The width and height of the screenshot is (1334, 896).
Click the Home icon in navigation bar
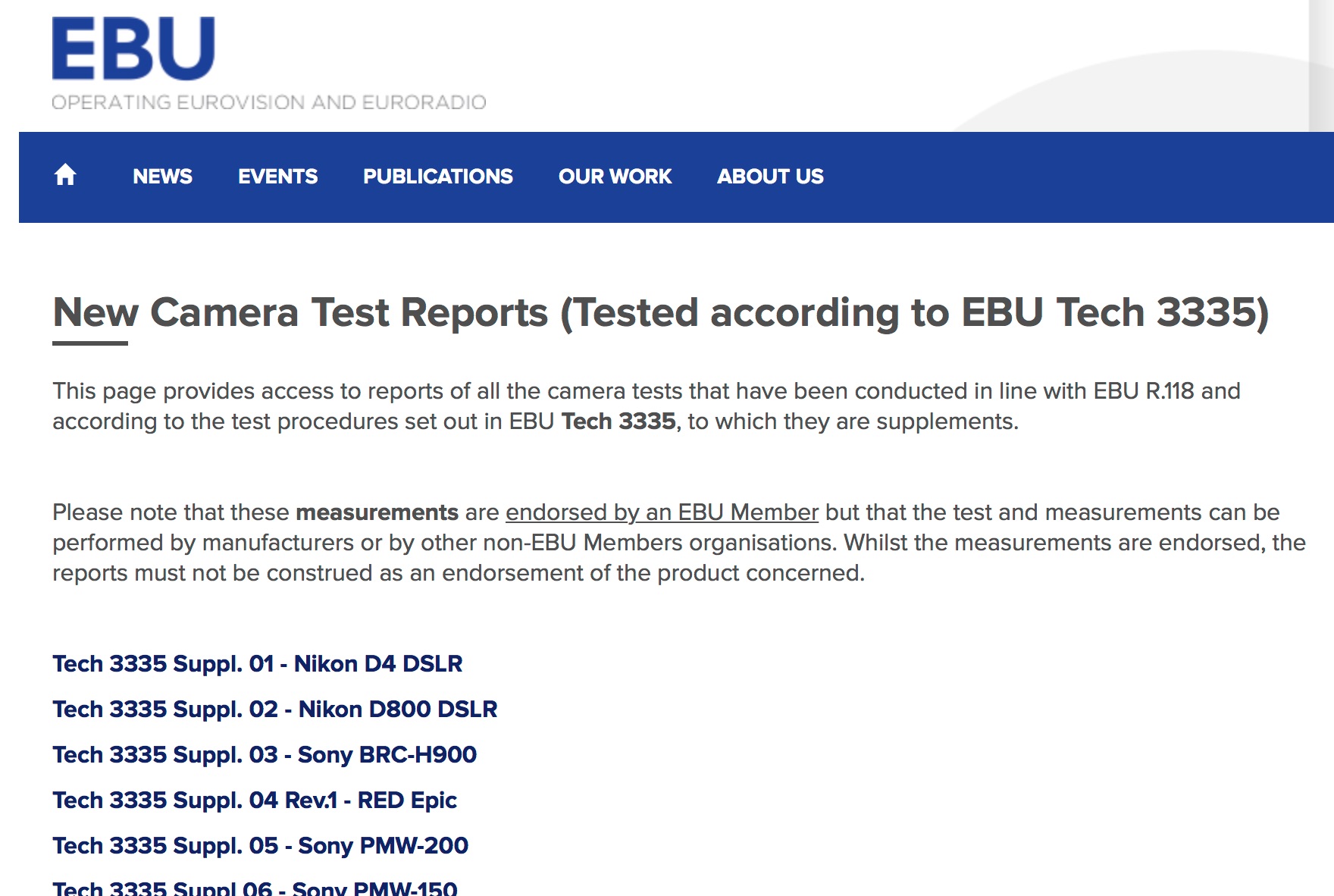(x=67, y=175)
